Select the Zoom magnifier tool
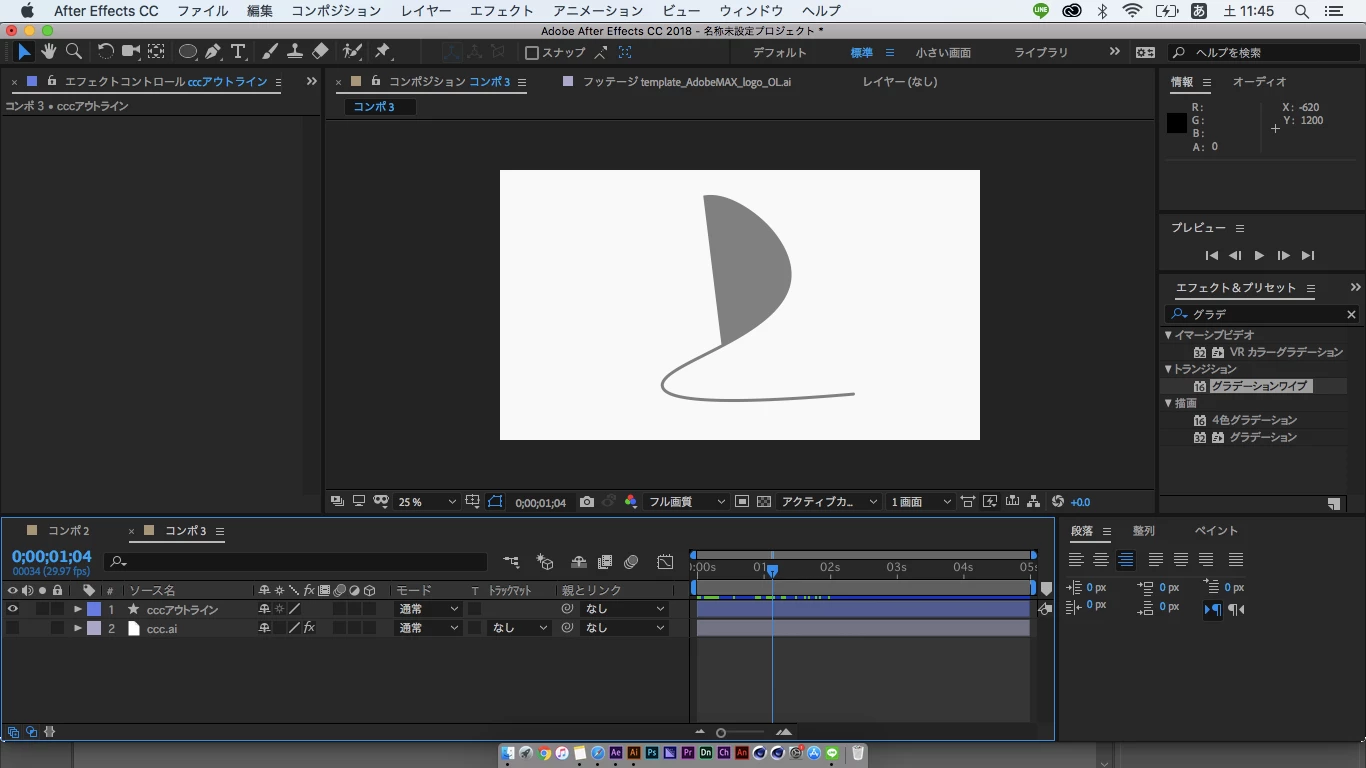 pyautogui.click(x=73, y=52)
